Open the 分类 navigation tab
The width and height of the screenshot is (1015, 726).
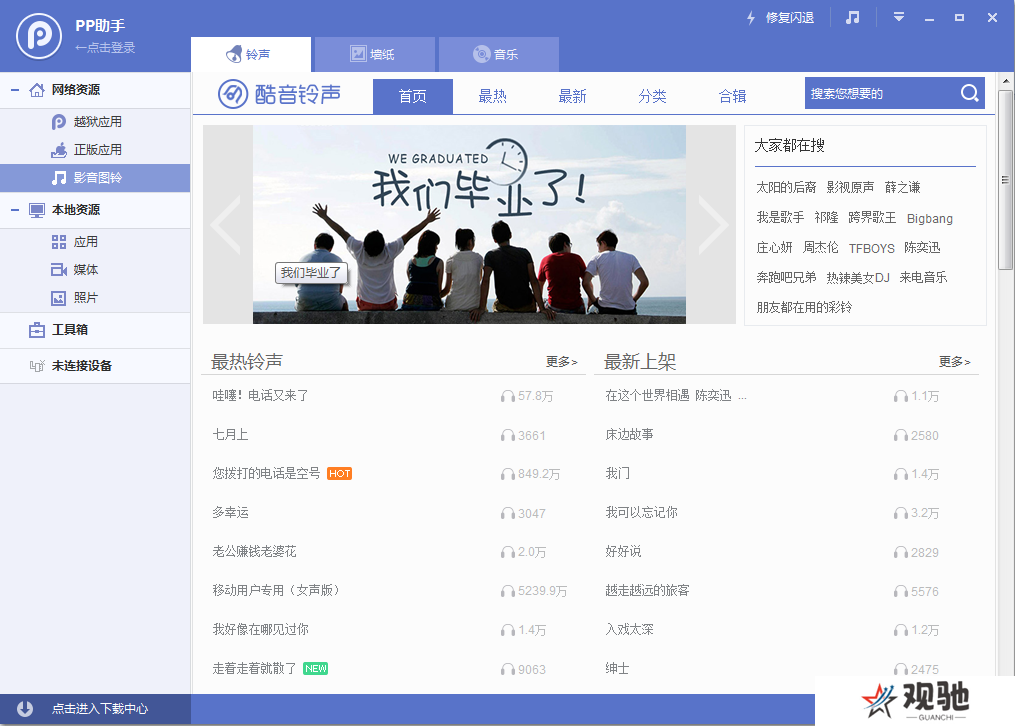click(652, 96)
